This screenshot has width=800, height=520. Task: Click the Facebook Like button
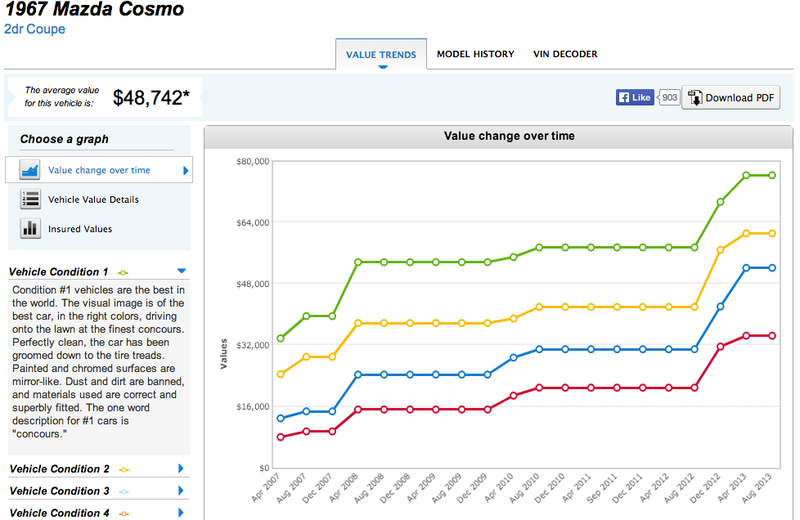point(635,97)
